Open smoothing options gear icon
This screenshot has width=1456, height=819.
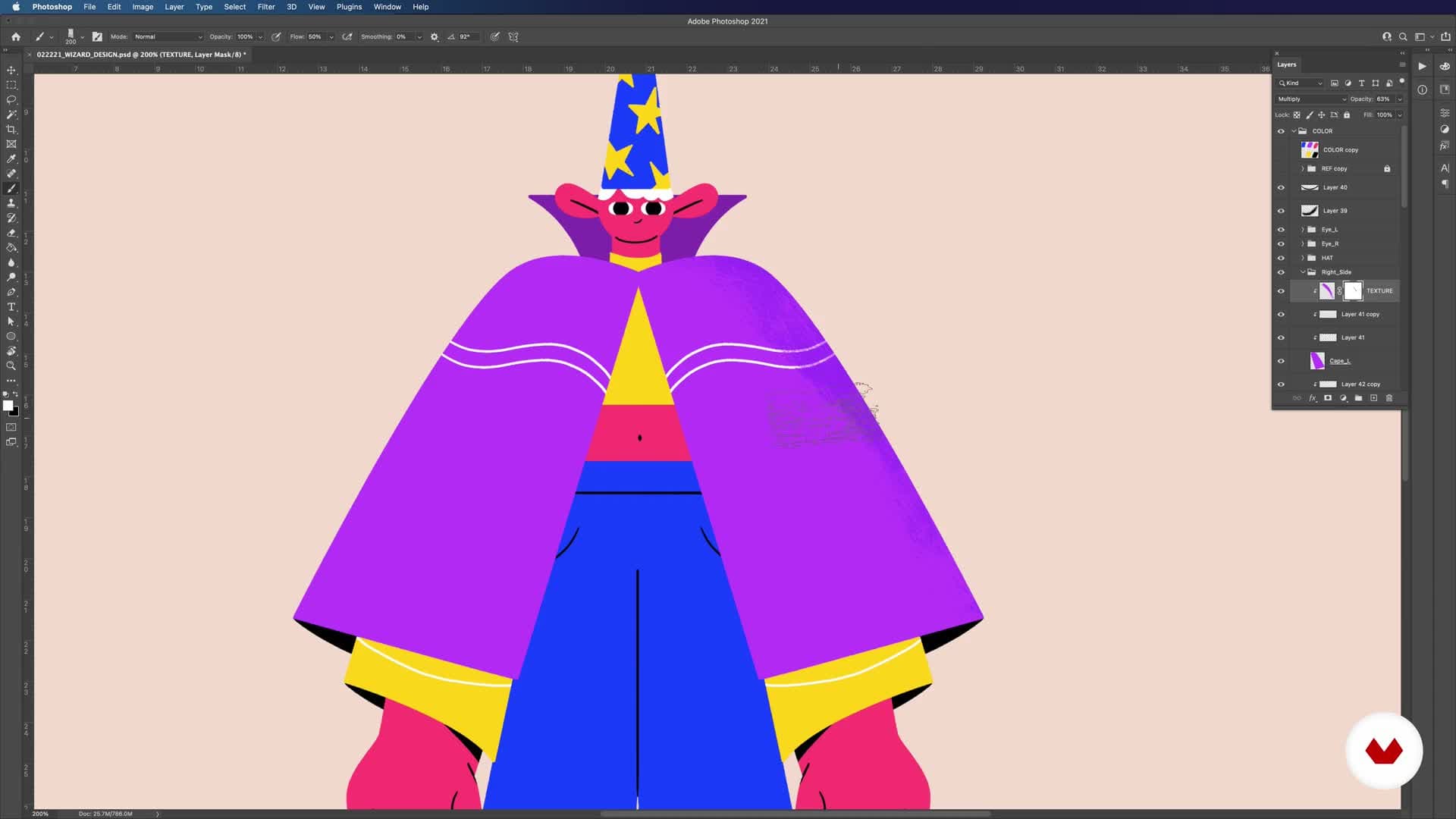click(435, 36)
